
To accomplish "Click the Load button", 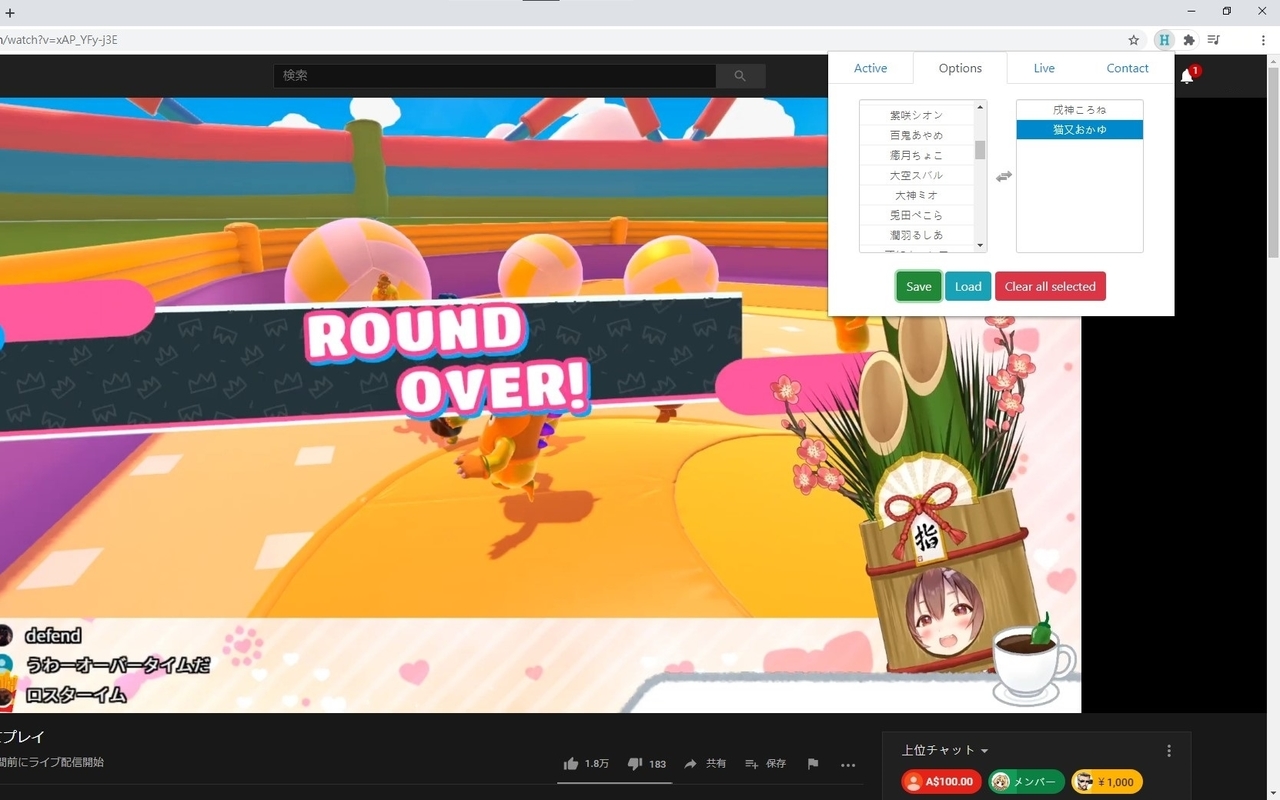I will coord(968,286).
